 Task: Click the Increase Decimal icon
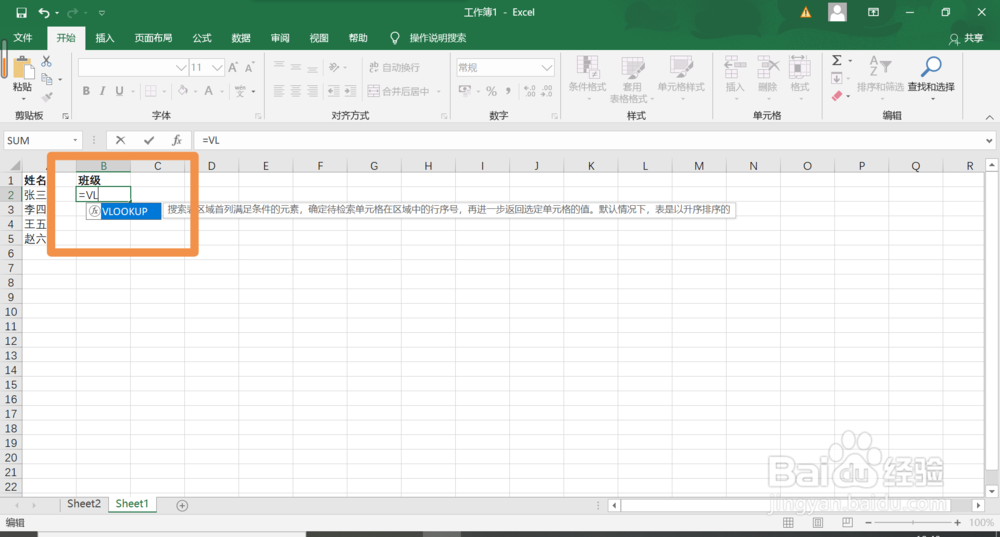[529, 91]
